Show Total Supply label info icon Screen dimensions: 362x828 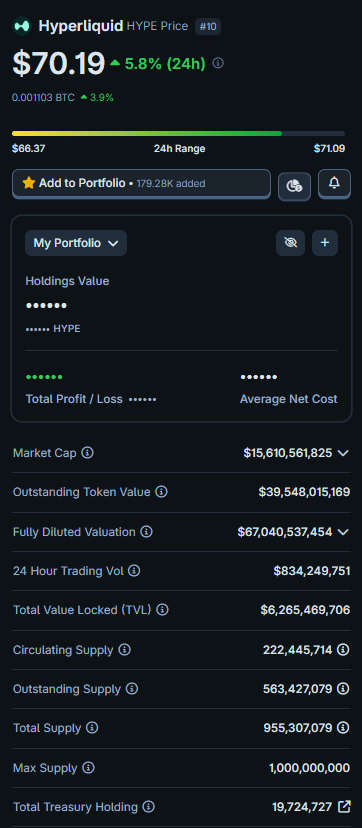point(92,728)
